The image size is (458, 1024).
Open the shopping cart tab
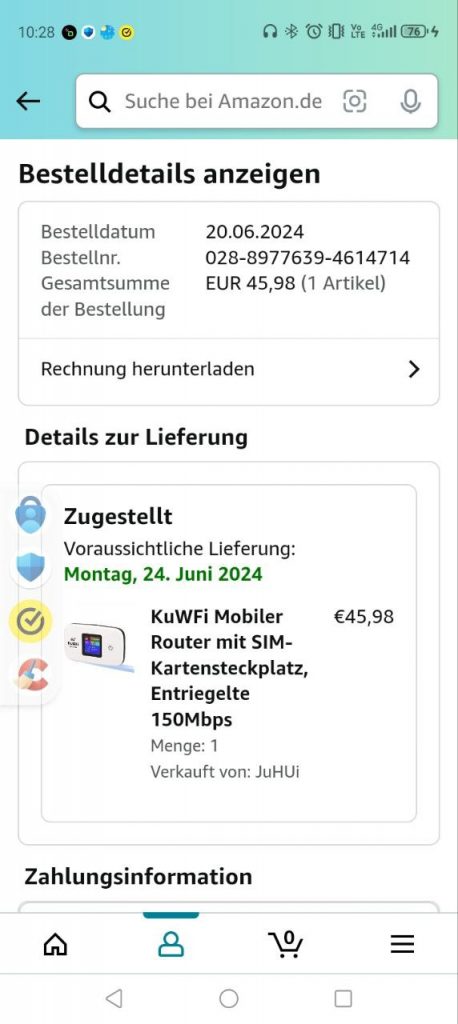[x=286, y=944]
